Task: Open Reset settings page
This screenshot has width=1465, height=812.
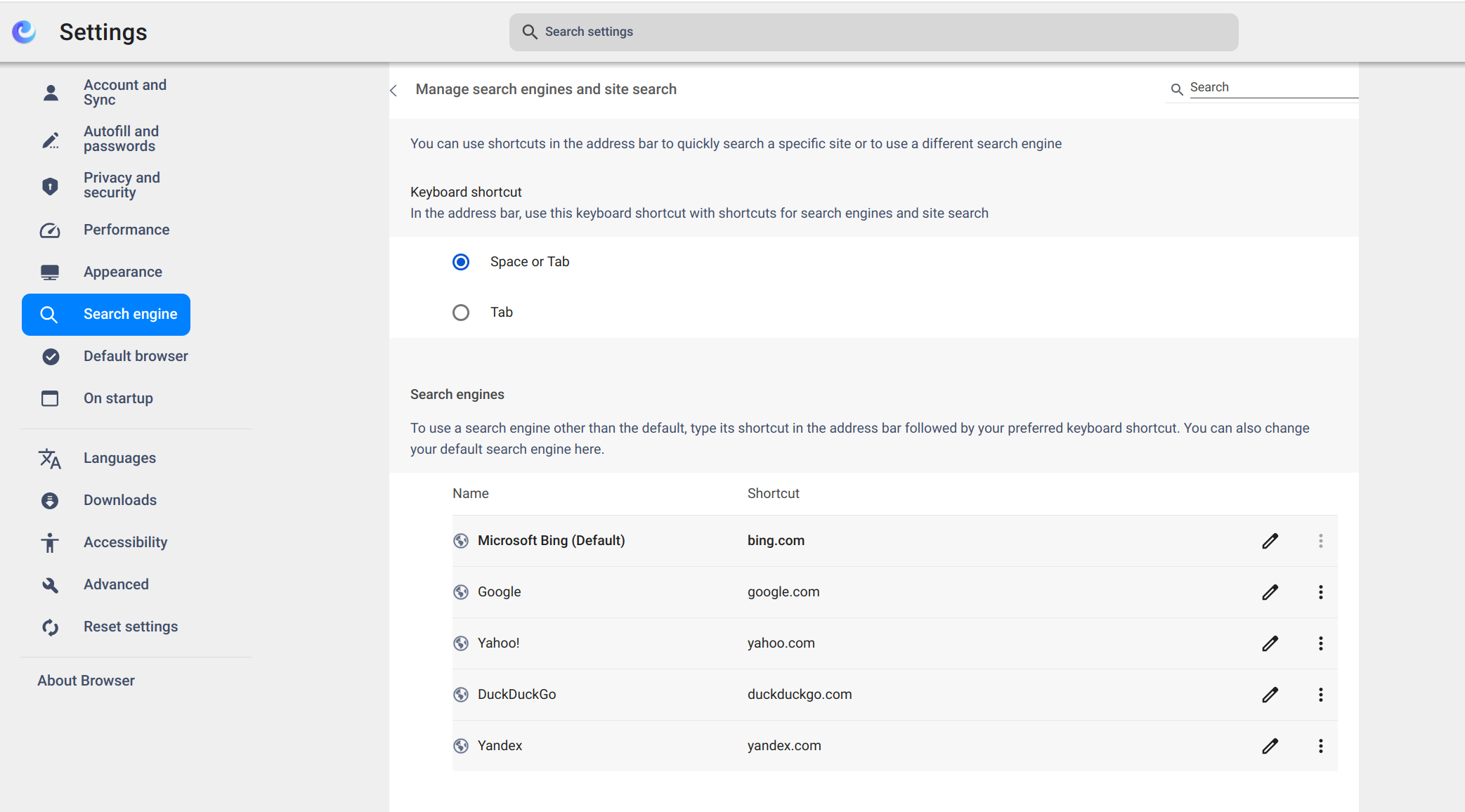Action: tap(105, 627)
